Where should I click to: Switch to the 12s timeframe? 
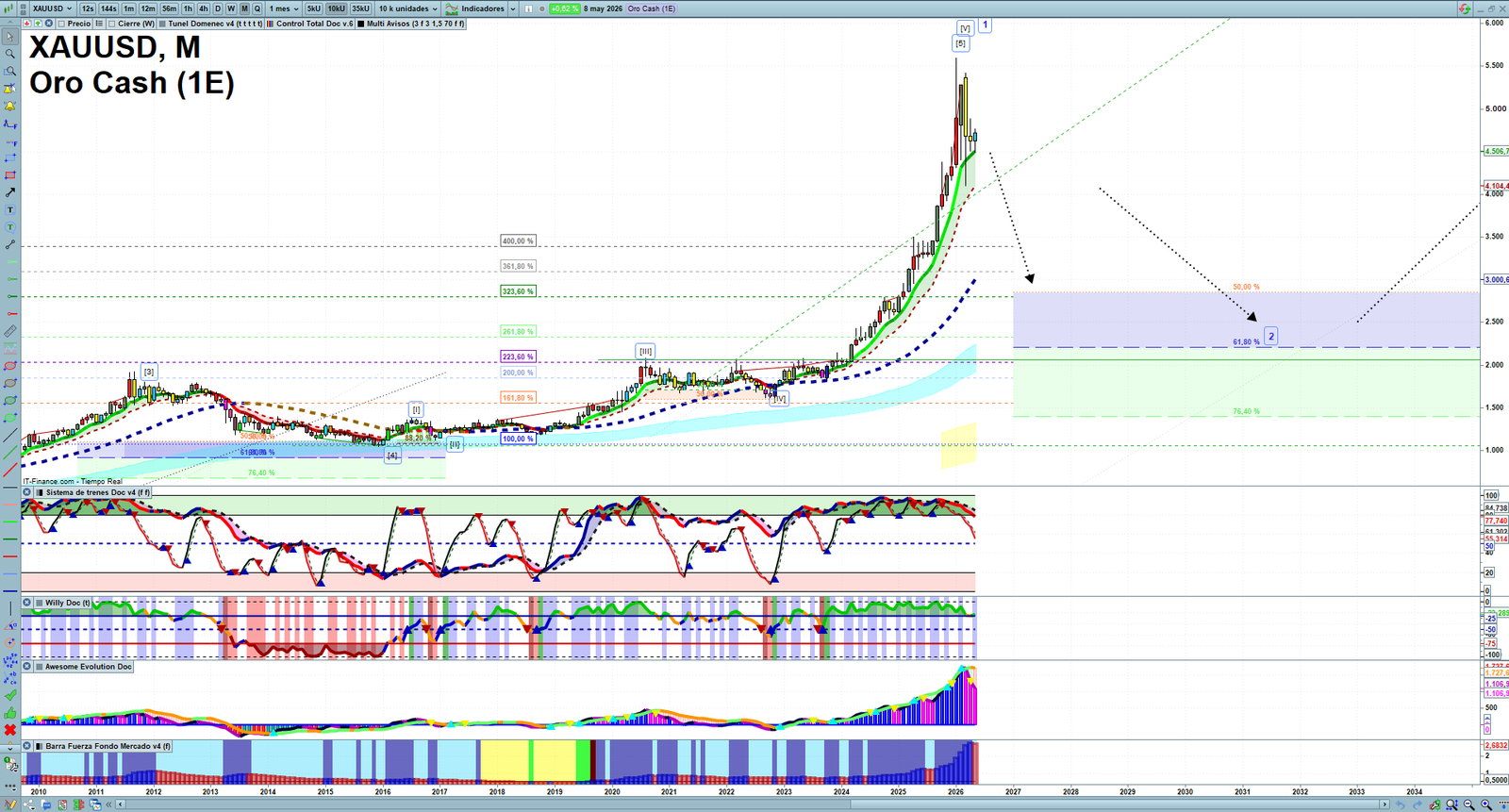tap(88, 8)
